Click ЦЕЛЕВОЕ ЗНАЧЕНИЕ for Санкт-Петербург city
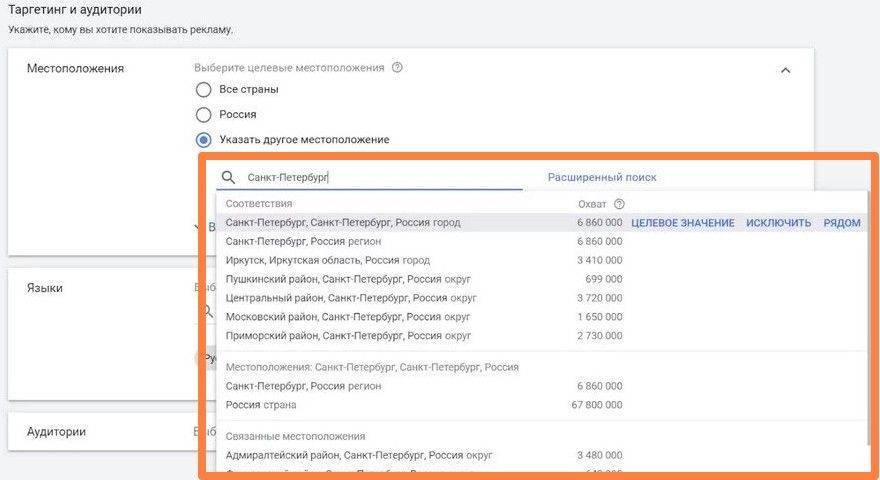 tap(682, 223)
